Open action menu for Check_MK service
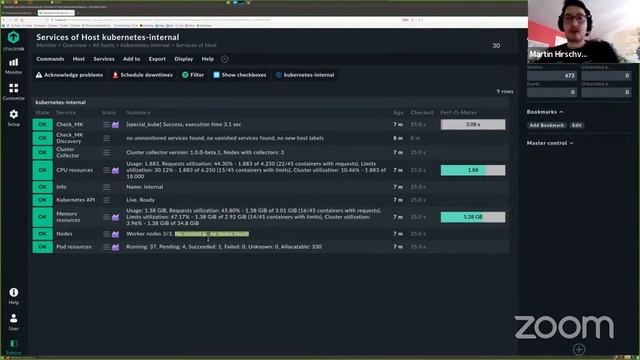640x360 pixels. point(107,124)
